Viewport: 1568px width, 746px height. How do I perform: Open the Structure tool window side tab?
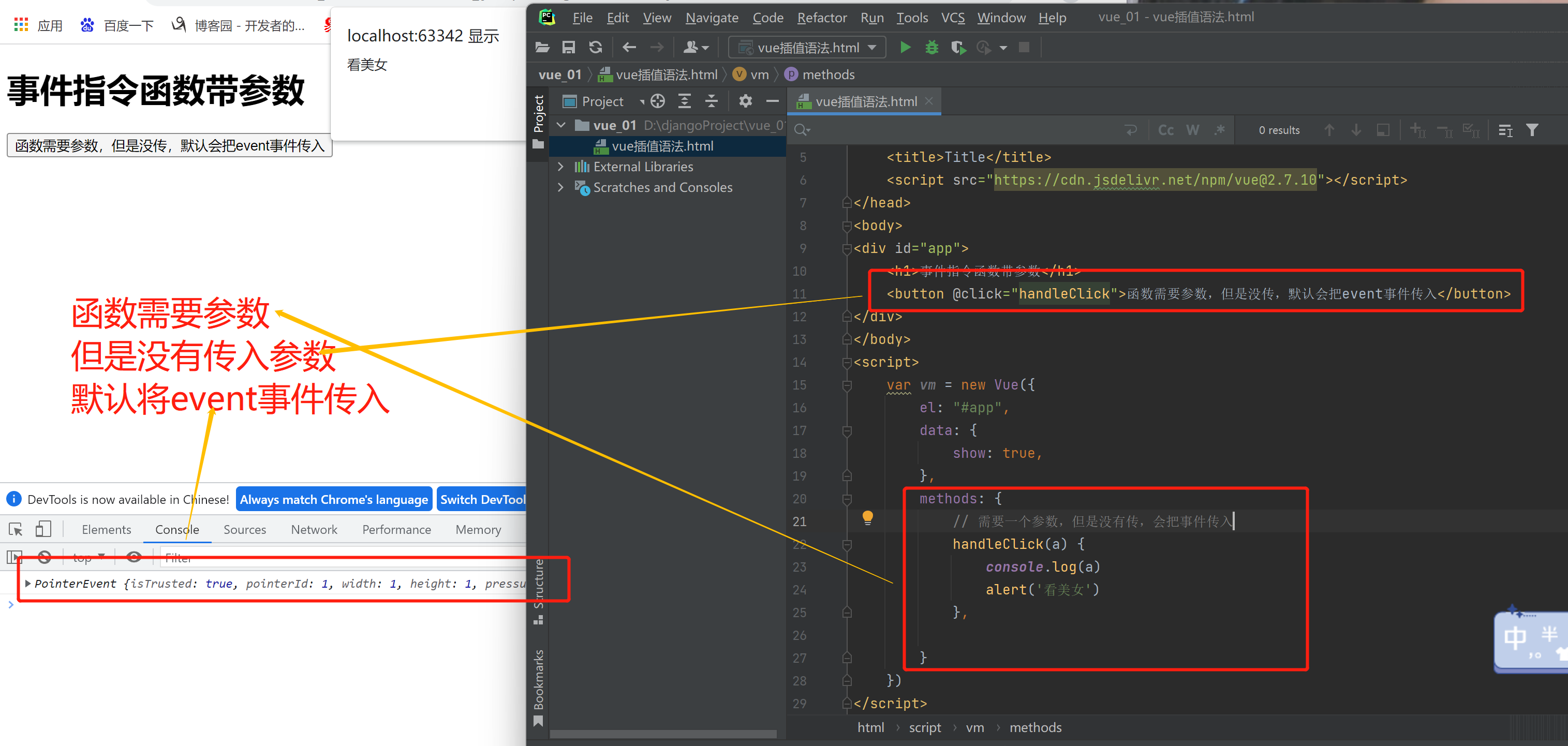[x=538, y=591]
